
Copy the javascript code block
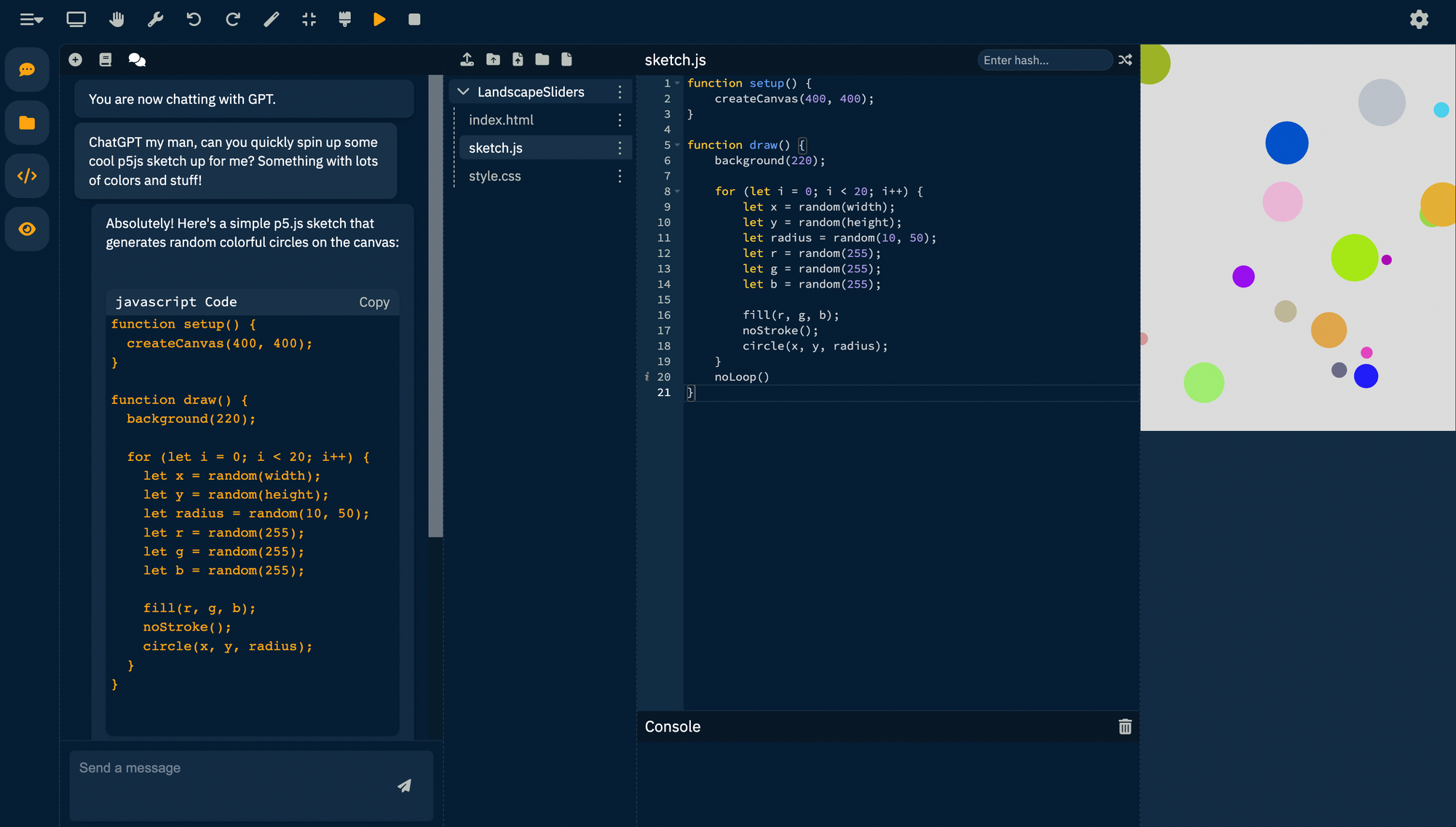tap(373, 302)
